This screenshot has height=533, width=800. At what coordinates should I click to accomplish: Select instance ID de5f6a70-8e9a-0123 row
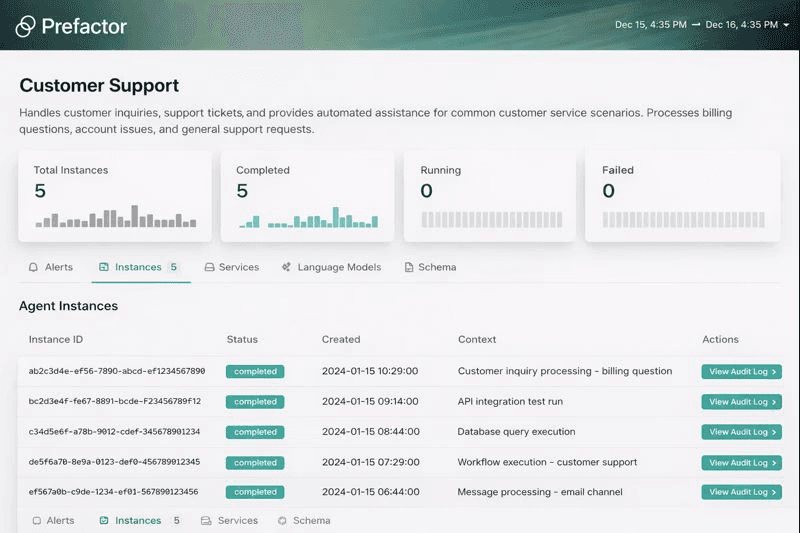(x=400, y=462)
